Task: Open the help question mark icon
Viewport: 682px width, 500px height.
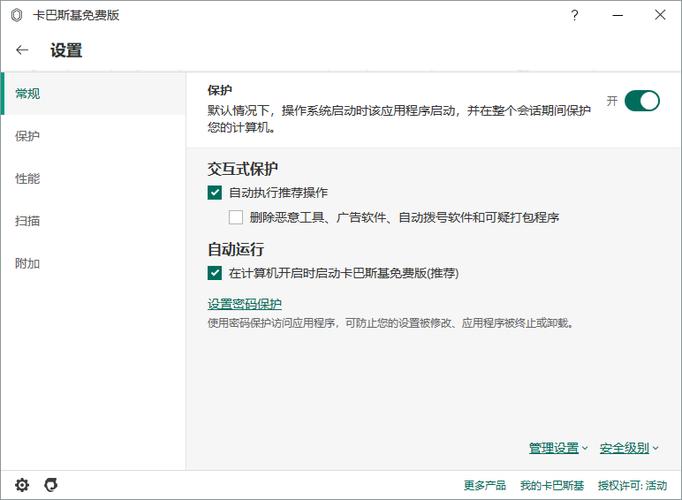Action: click(x=575, y=15)
